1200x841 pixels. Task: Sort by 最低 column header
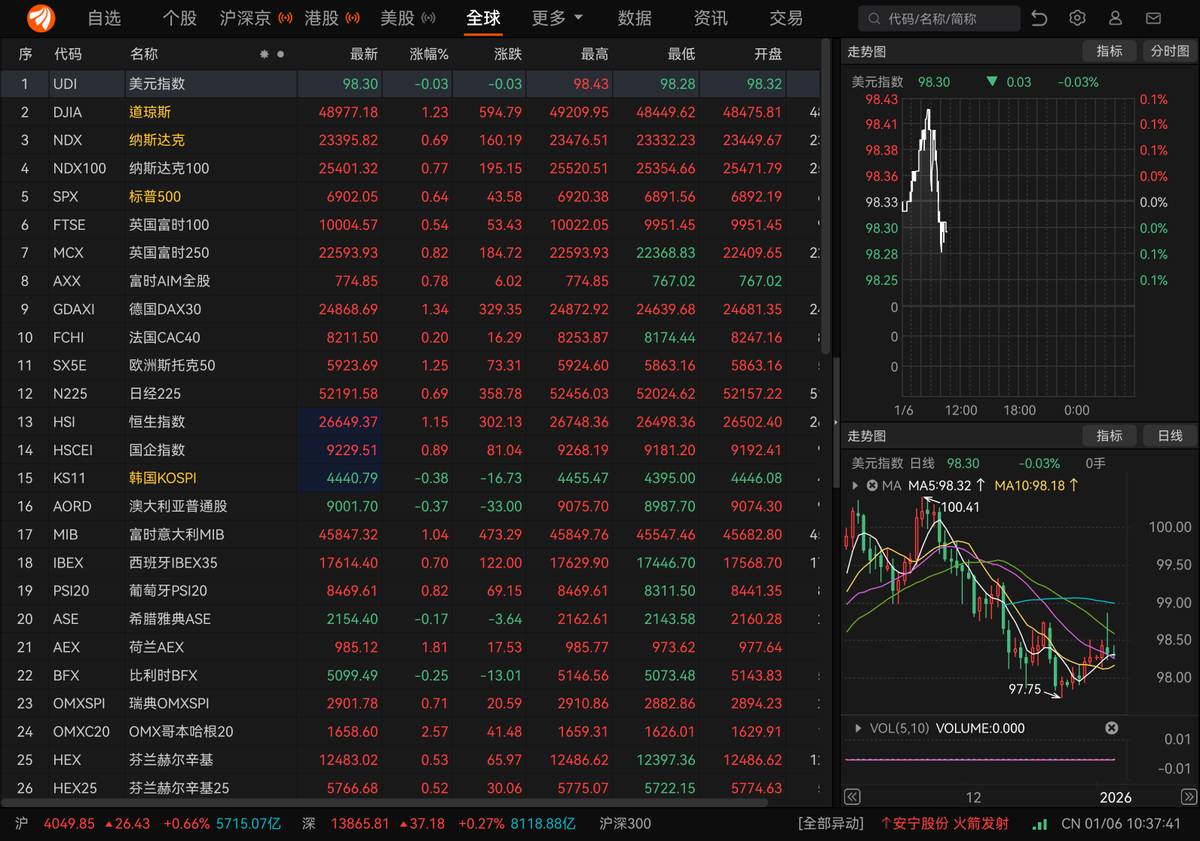coord(680,54)
